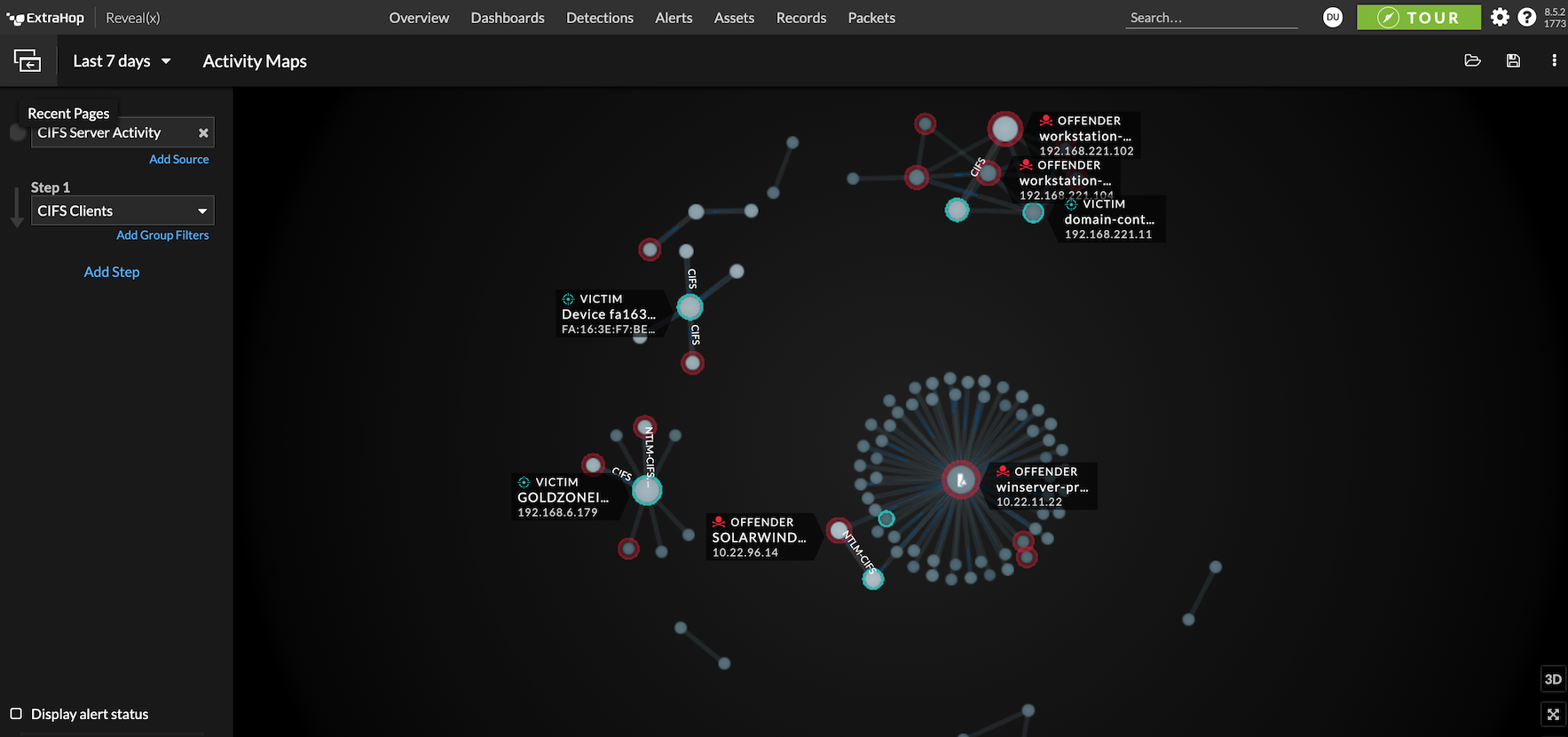This screenshot has height=737, width=1568.
Task: Open the CIFS Clients step dropdown
Action: pyautogui.click(x=122, y=210)
